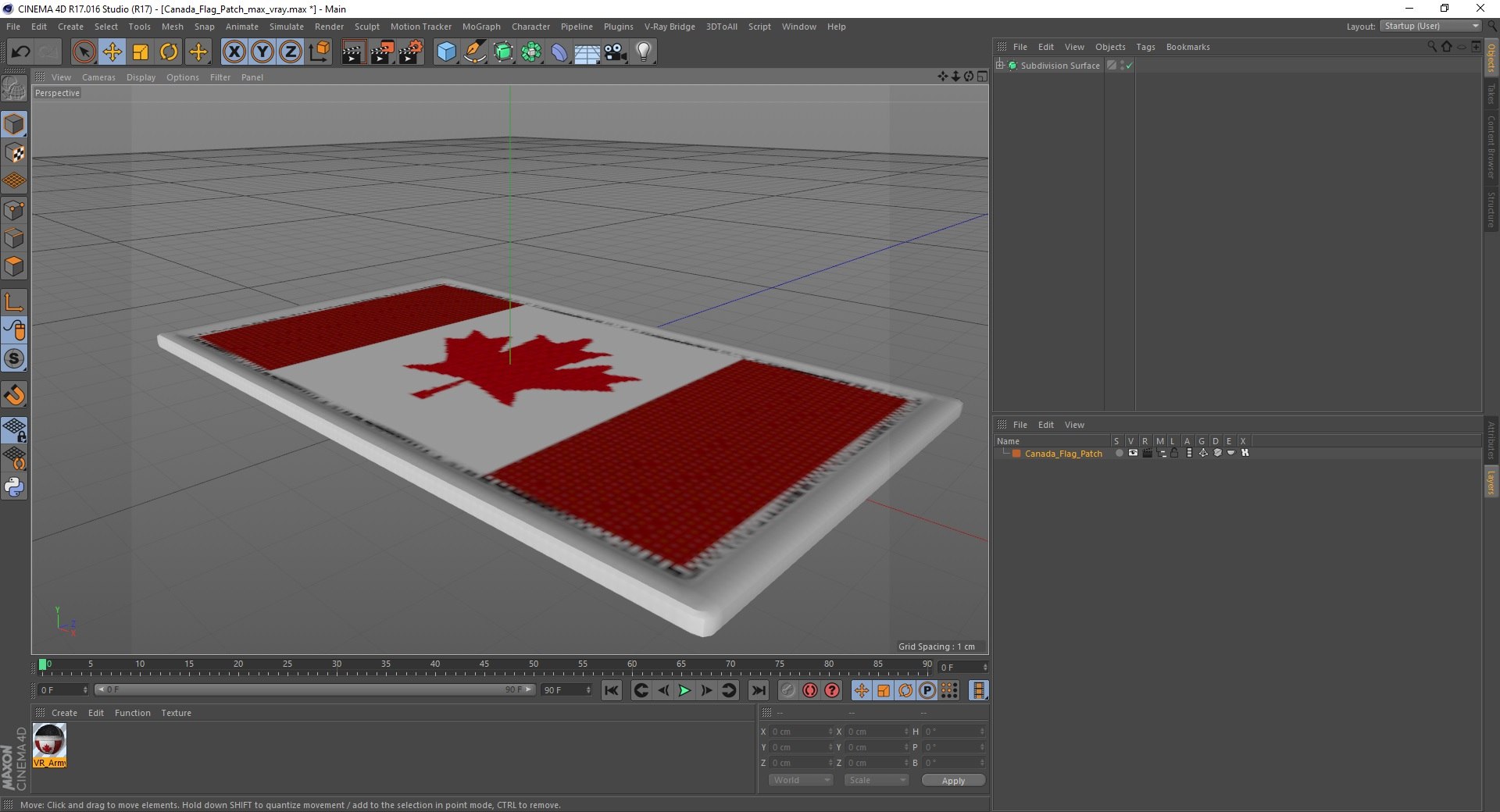Open the Material manager Create menu
The width and height of the screenshot is (1500, 812).
point(64,713)
